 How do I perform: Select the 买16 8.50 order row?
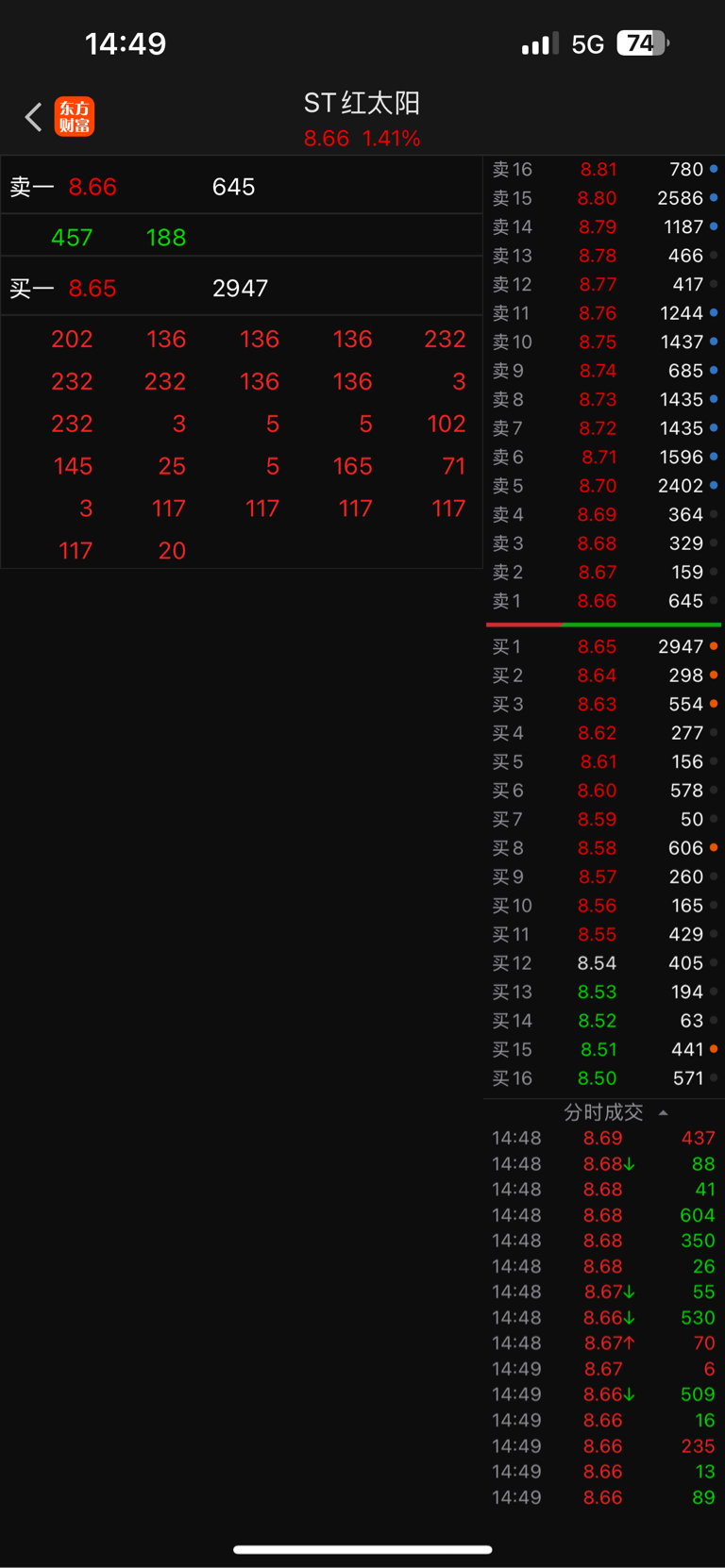tap(604, 1078)
